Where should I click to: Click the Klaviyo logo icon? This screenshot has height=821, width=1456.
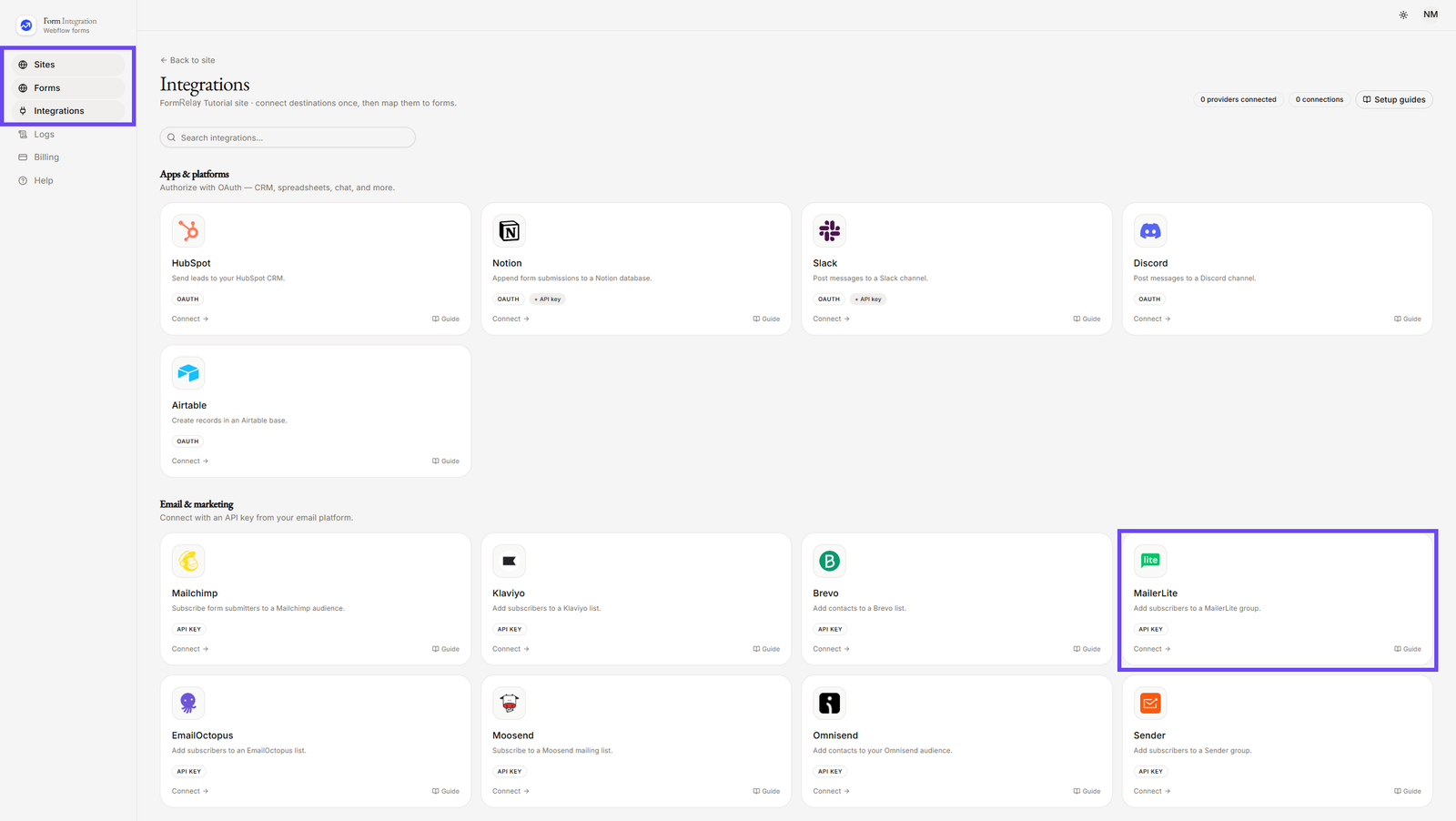pos(510,561)
